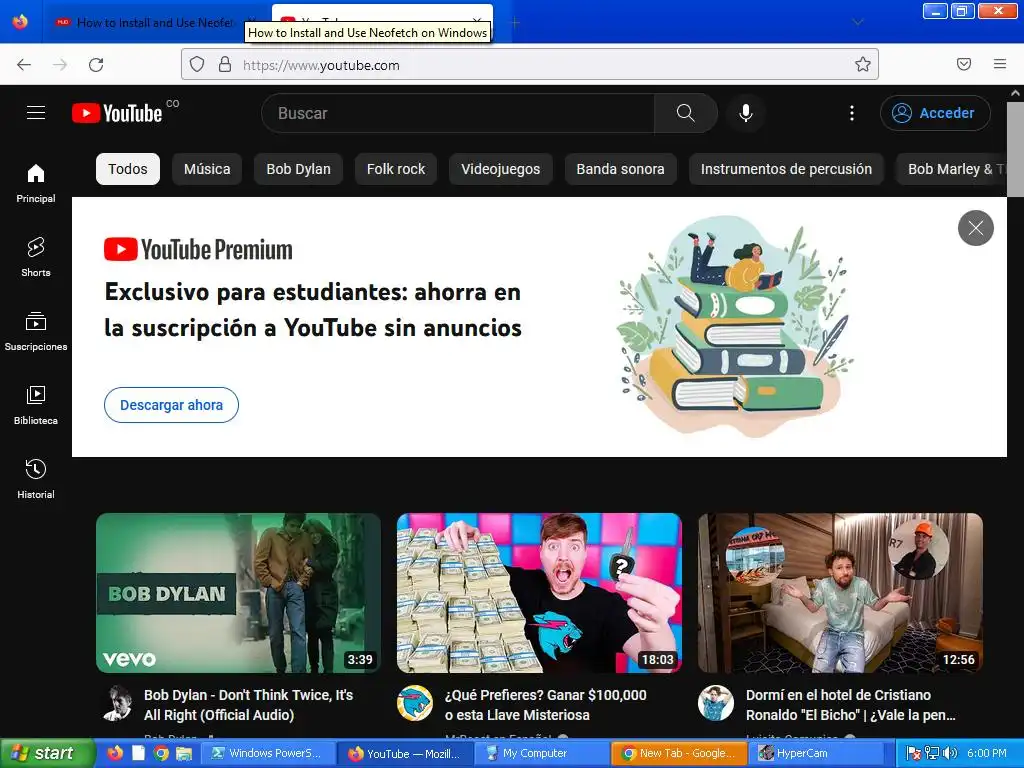Open the Bob Dylan video thumbnail
Image resolution: width=1024 pixels, height=768 pixels.
click(238, 593)
